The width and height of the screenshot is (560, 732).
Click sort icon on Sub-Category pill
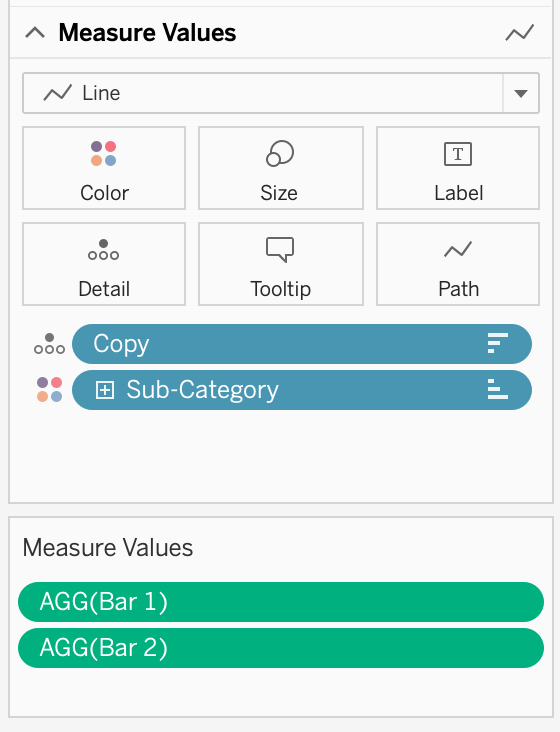(x=497, y=389)
